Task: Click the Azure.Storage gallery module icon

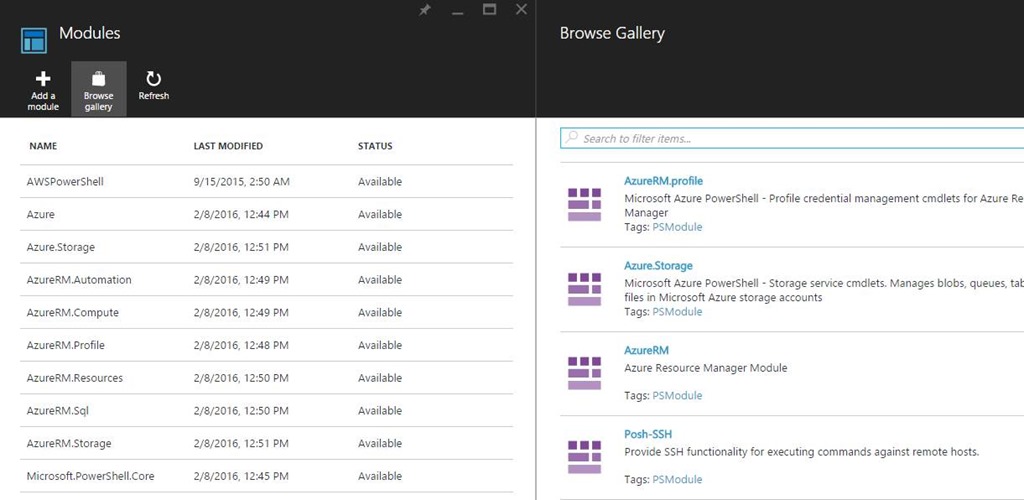Action: [x=584, y=289]
